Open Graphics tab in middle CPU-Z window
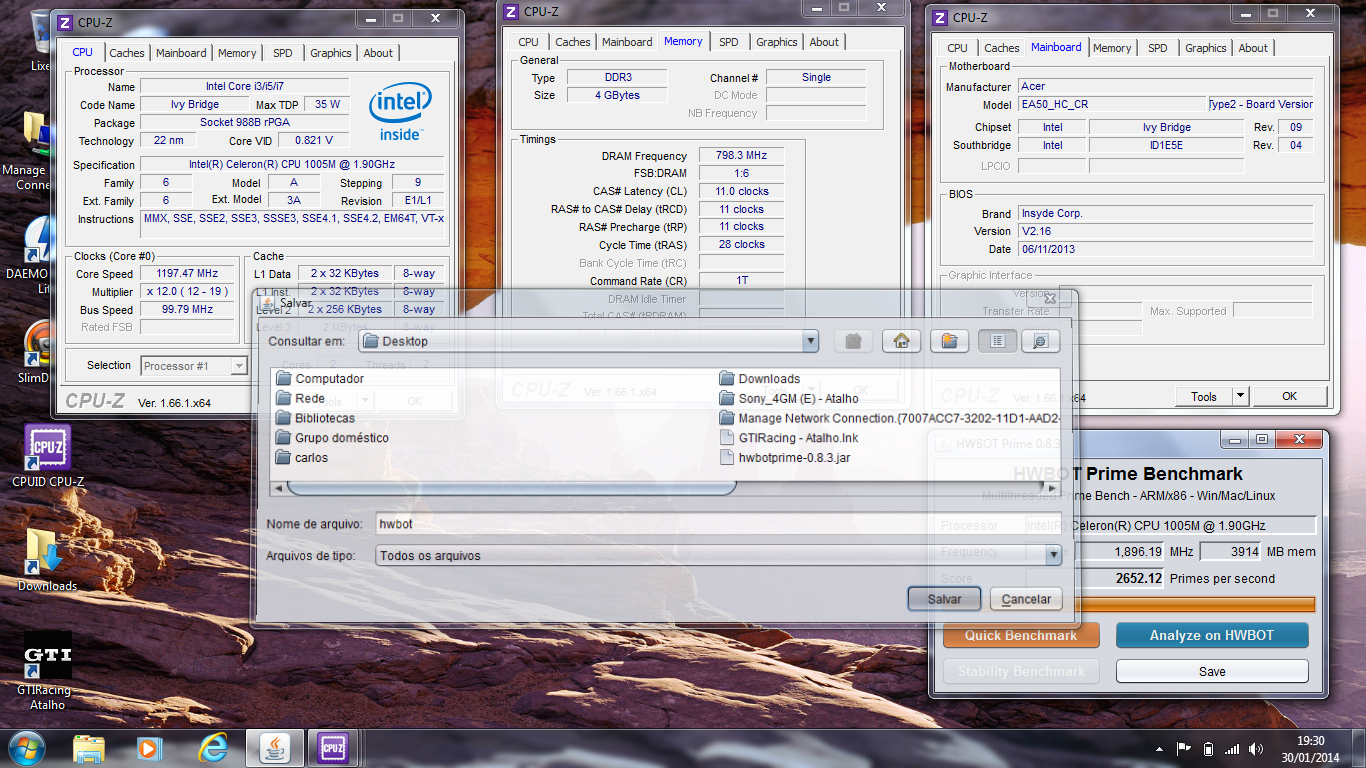The height and width of the screenshot is (768, 1366). [x=777, y=42]
